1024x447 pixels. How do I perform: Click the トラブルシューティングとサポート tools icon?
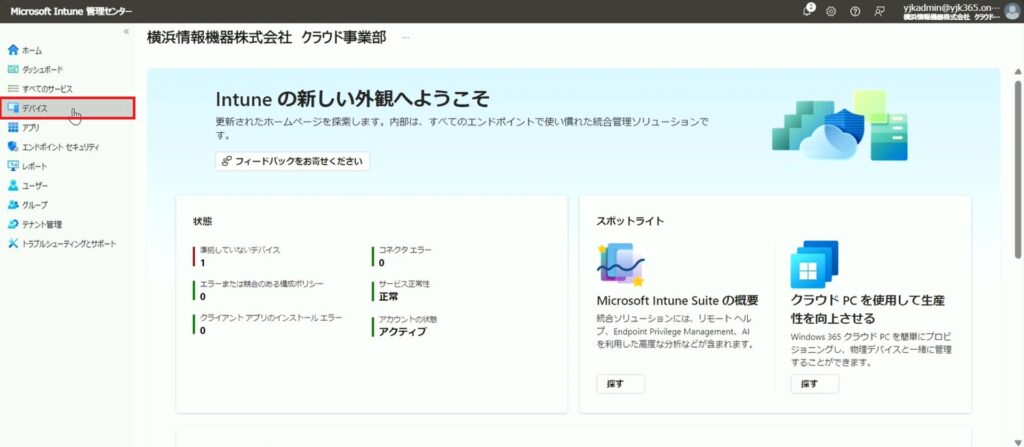click(x=13, y=244)
